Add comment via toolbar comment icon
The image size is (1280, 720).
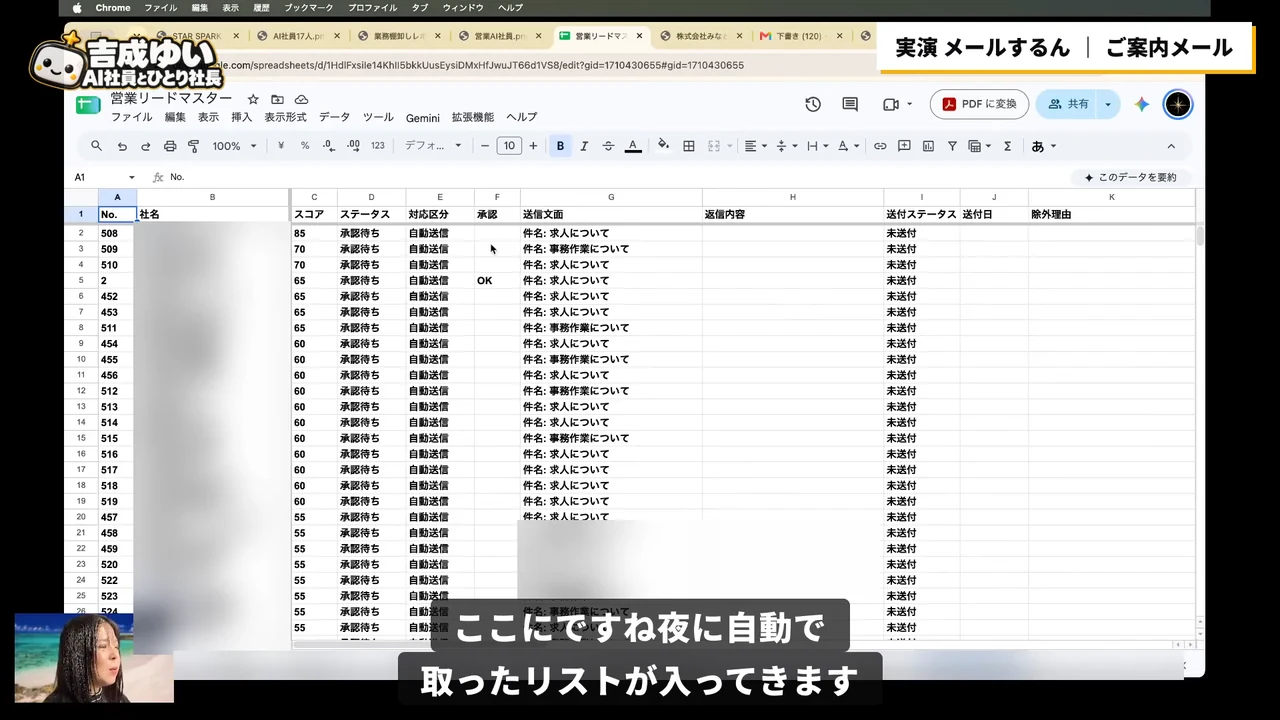click(x=904, y=146)
